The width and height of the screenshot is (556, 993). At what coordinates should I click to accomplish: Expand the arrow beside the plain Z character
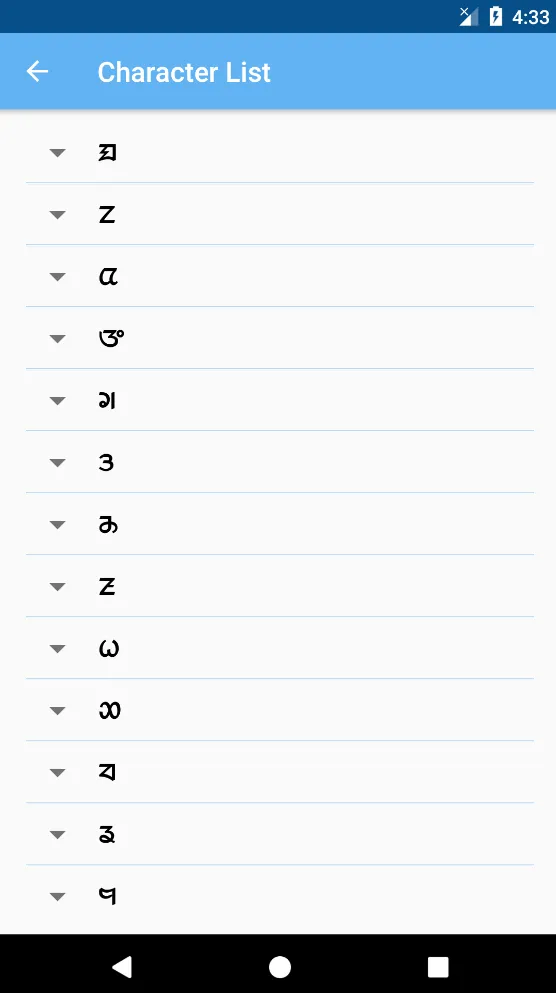58,215
